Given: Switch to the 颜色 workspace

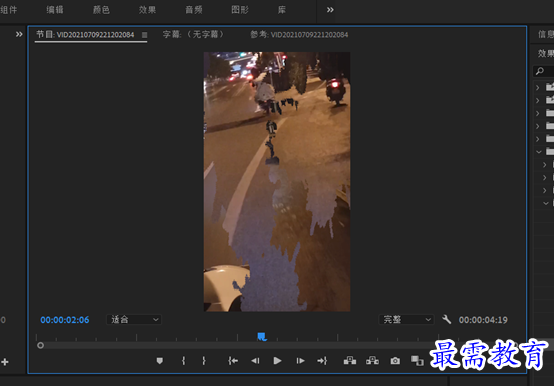Looking at the screenshot, I should tap(101, 10).
